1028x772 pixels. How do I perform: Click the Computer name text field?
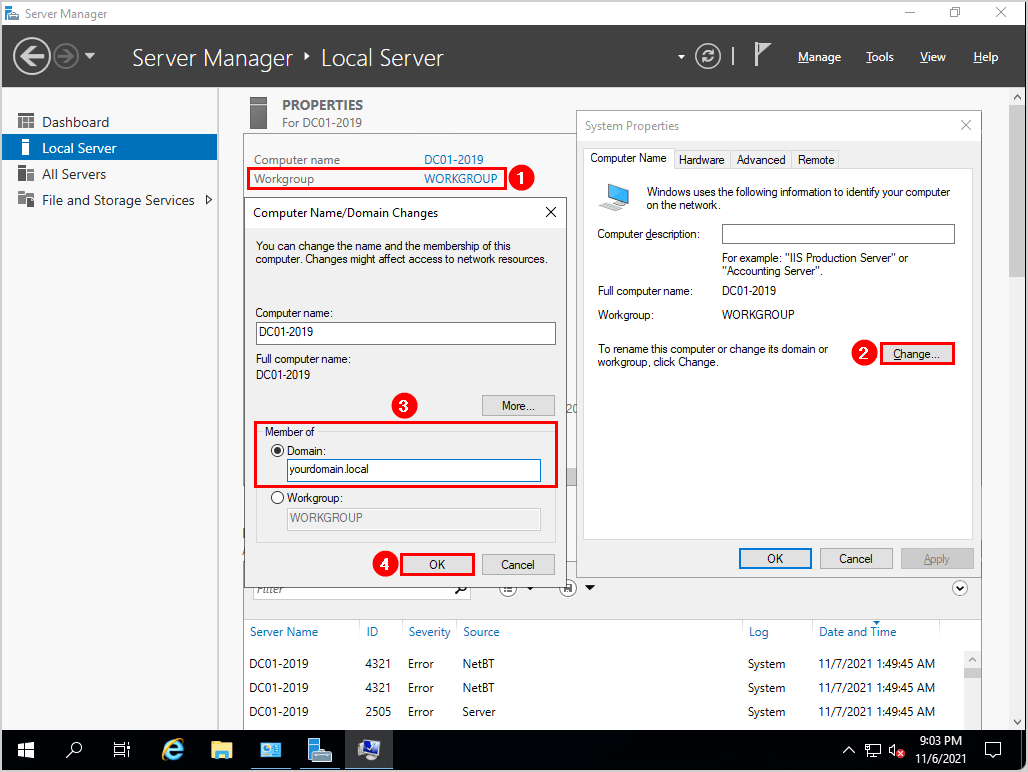click(405, 333)
